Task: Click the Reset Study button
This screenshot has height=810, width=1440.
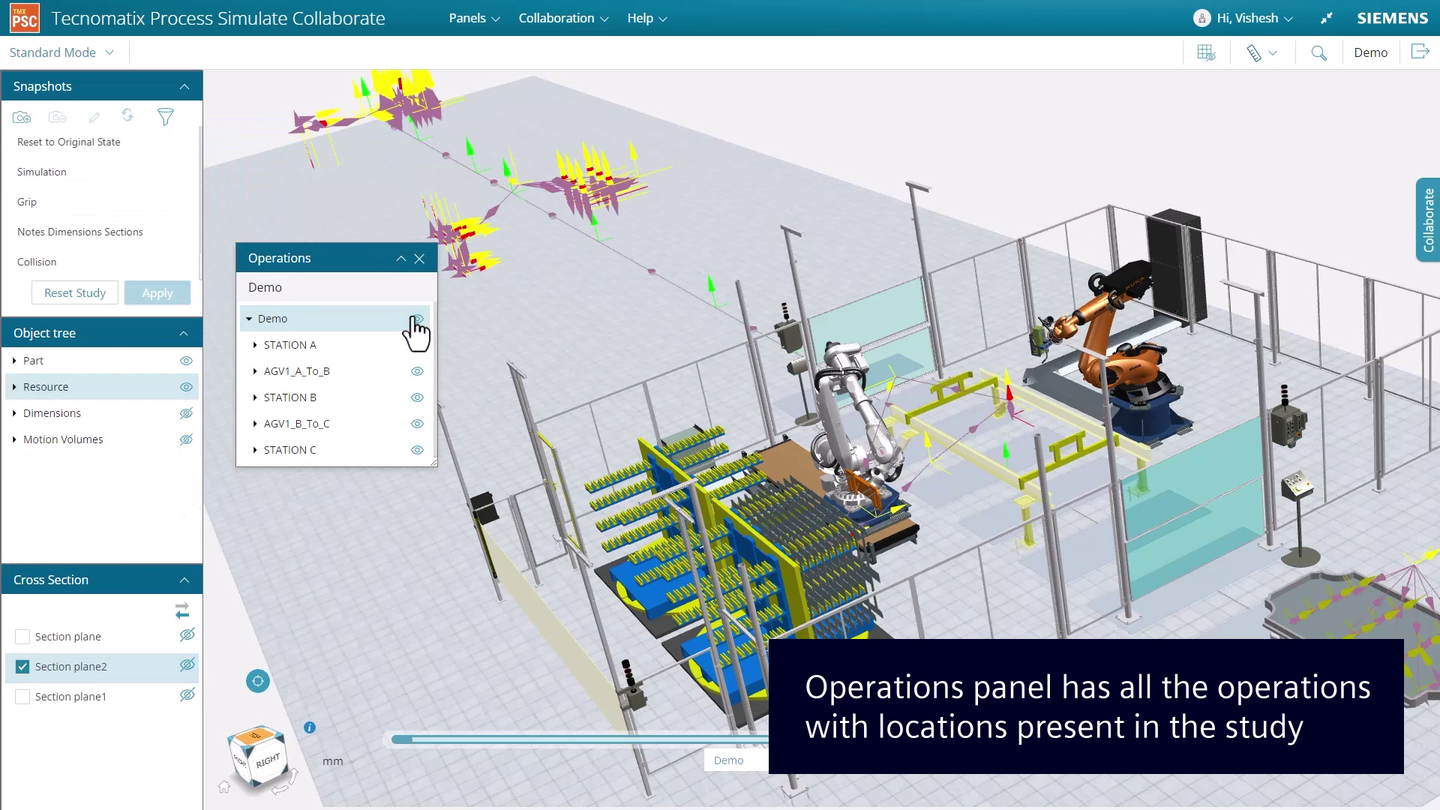Action: tap(74, 292)
